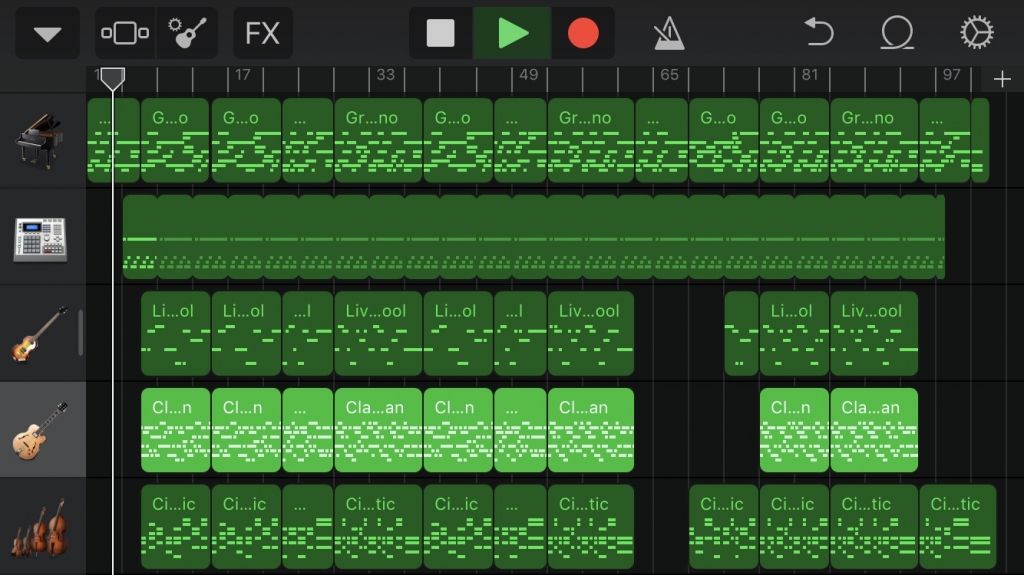Select first 'Cla...an' guitar region
1024x575 pixels.
click(x=378, y=430)
